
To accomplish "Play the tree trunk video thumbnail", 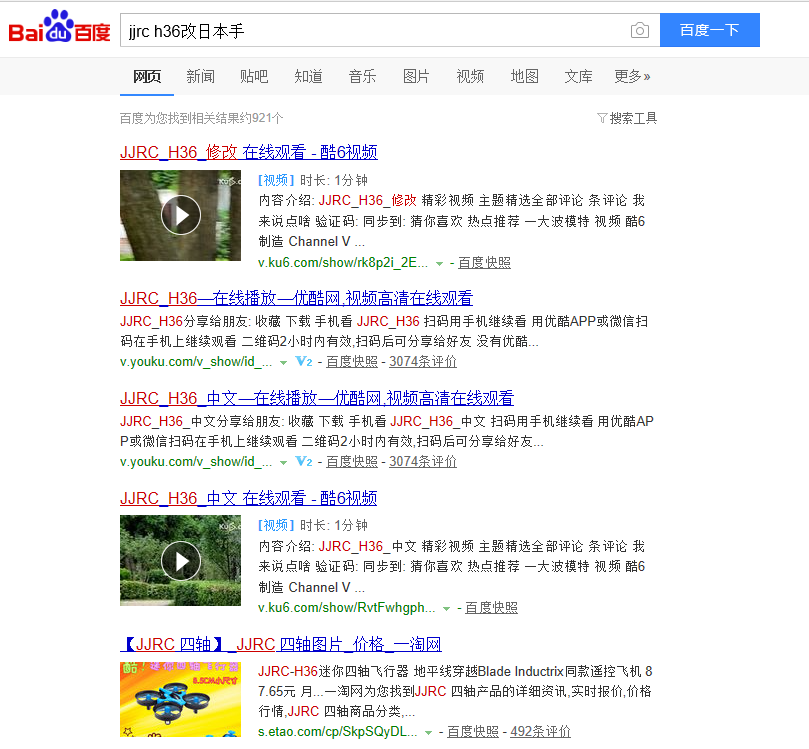I will point(181,215).
